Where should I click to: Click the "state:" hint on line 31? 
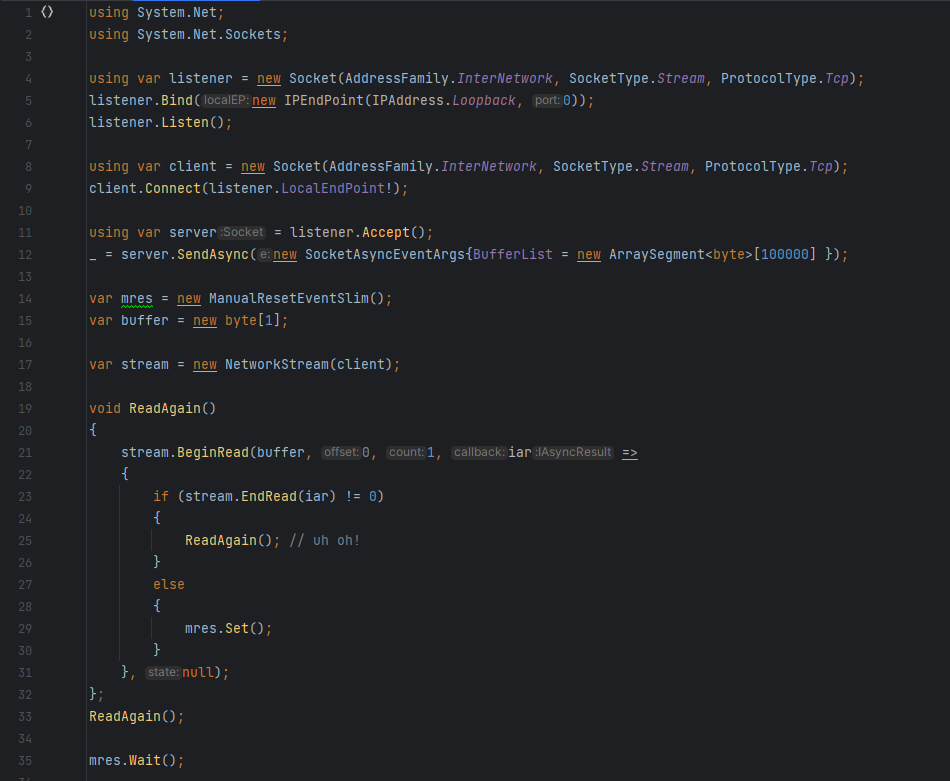click(x=162, y=671)
